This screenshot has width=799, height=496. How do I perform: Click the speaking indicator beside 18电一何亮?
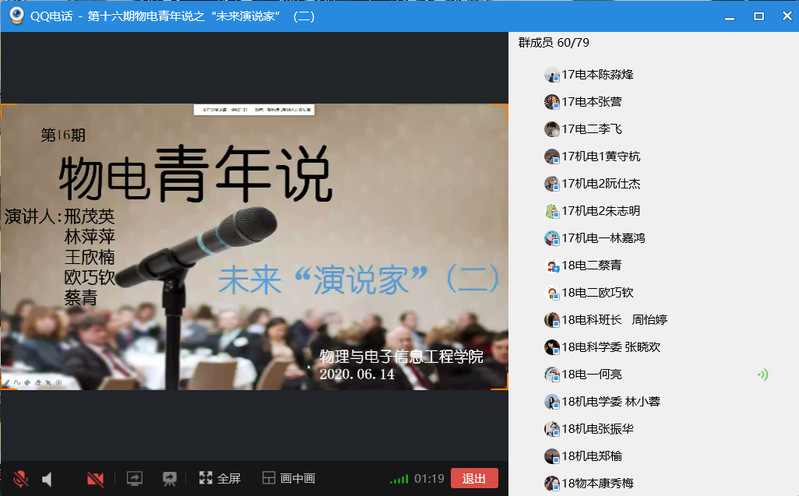tap(762, 374)
